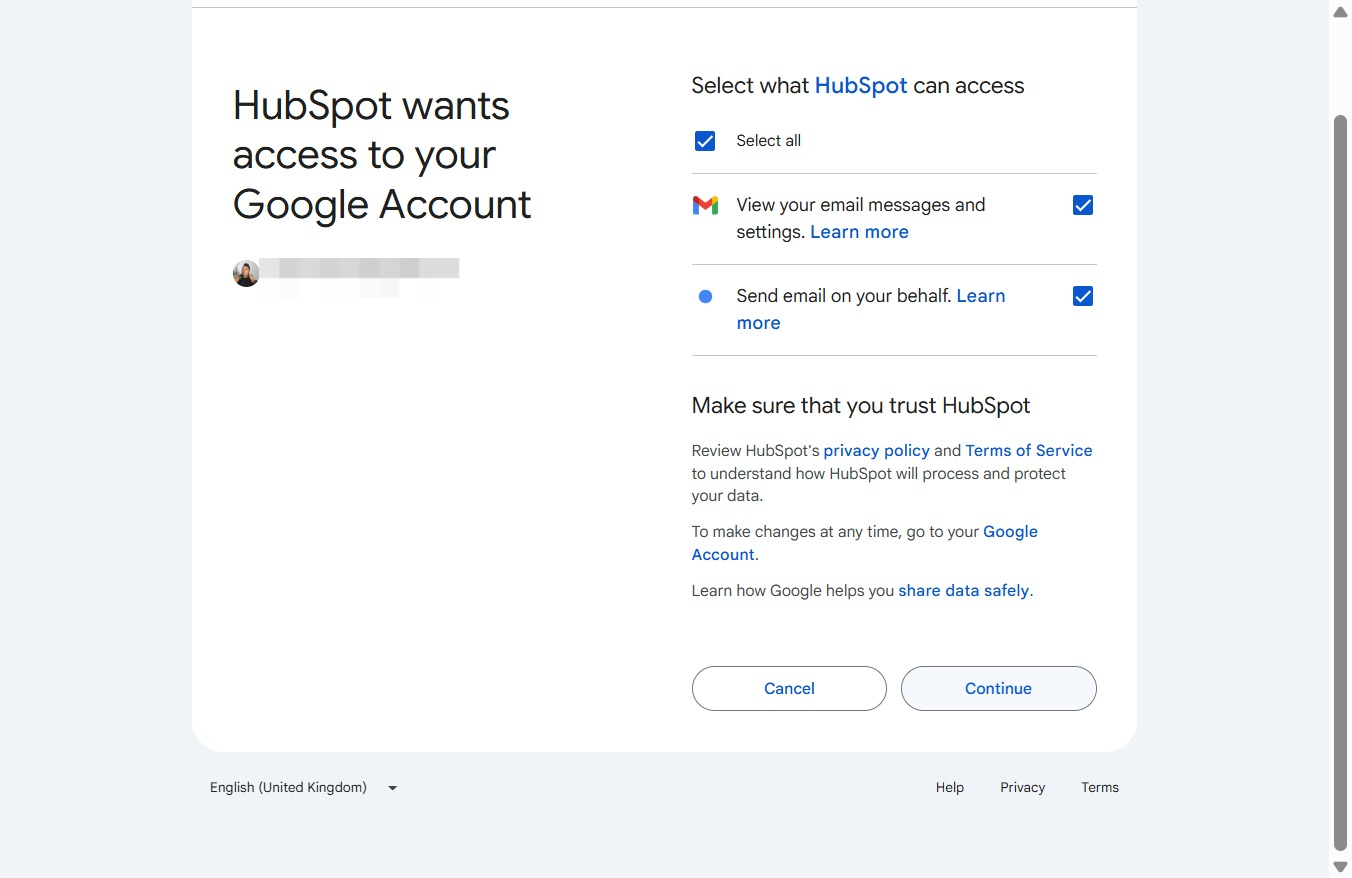The height and width of the screenshot is (878, 1352).
Task: Open the share data safely link
Action: 963,591
